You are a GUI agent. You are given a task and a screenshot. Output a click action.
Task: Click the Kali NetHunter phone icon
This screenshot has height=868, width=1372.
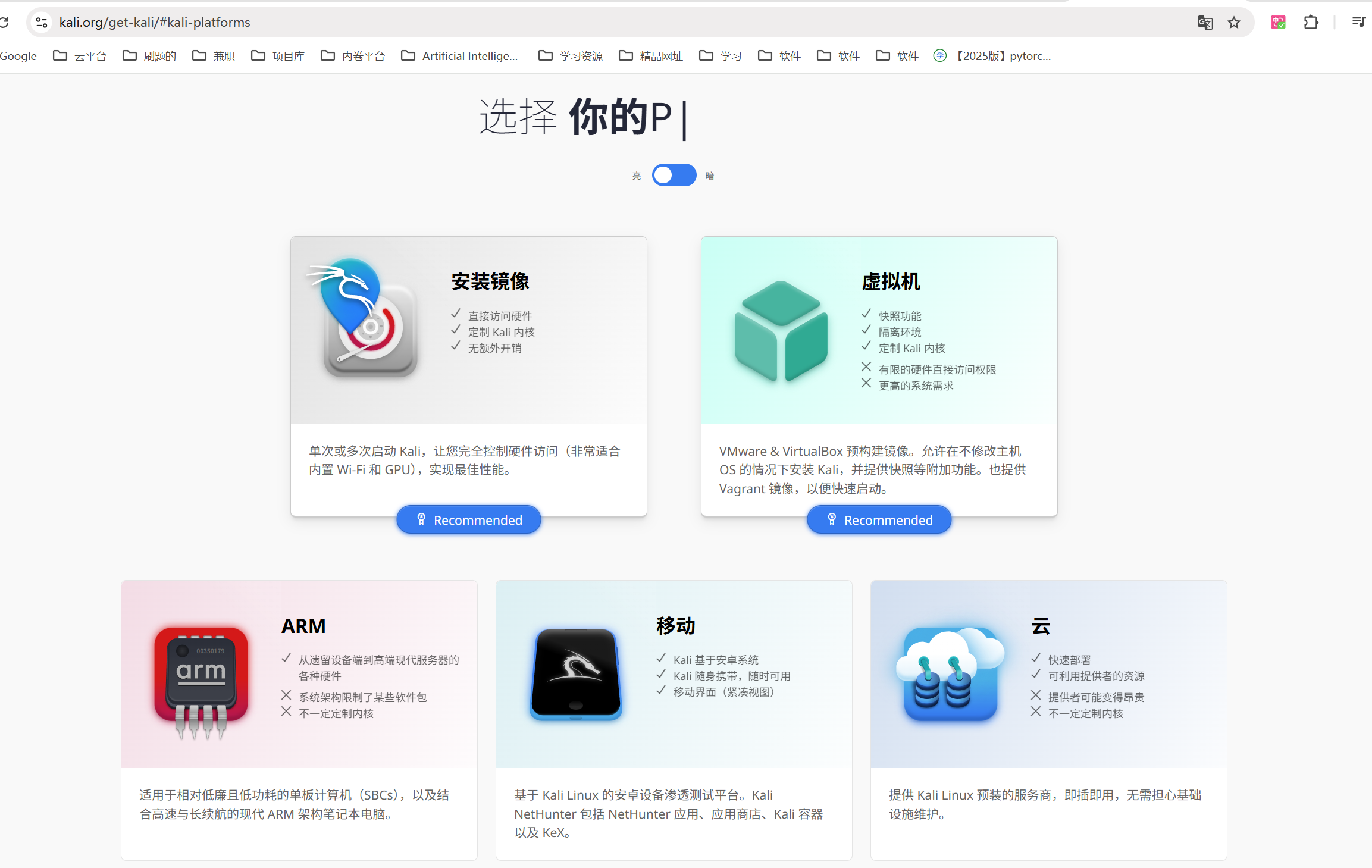[576, 674]
